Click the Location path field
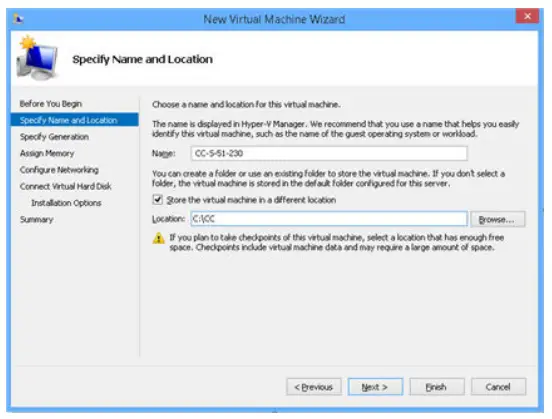This screenshot has height=419, width=552. point(329,219)
